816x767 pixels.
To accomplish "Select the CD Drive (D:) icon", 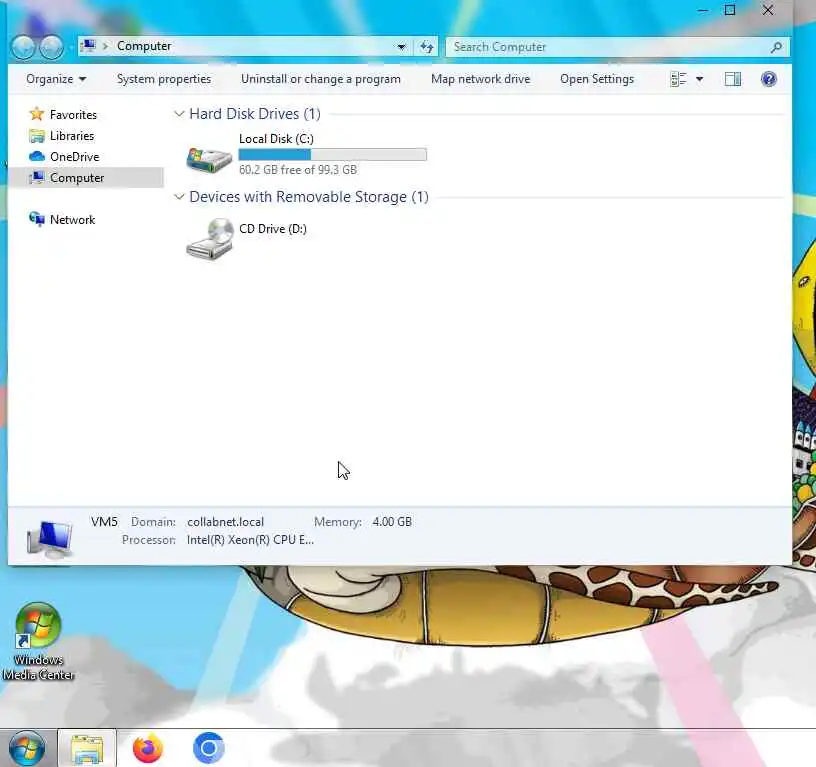I will point(210,239).
